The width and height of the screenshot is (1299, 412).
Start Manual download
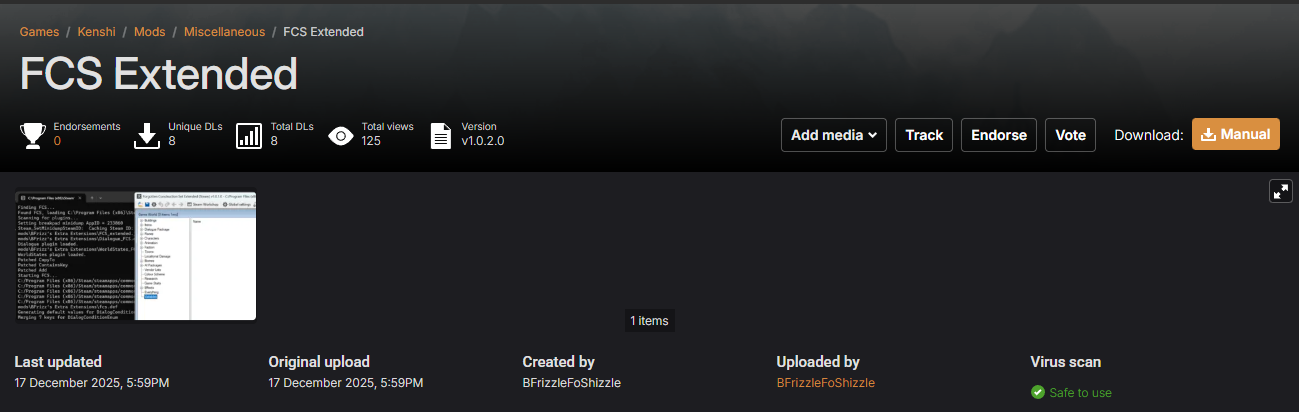click(1236, 135)
